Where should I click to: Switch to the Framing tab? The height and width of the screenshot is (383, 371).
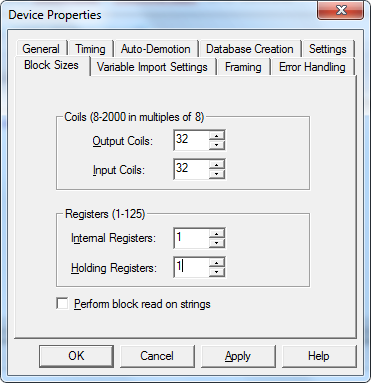coord(243,67)
